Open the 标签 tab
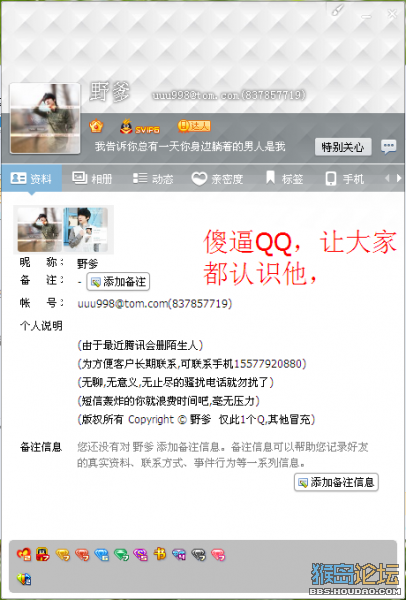The width and height of the screenshot is (406, 600). [x=284, y=178]
